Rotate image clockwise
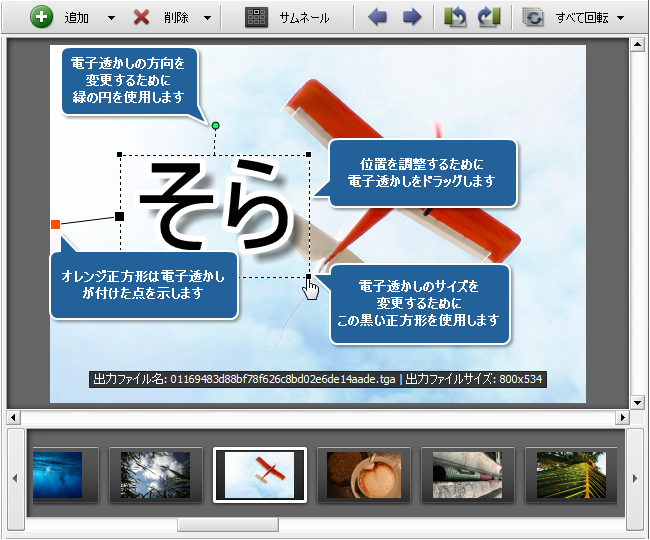 [x=489, y=17]
